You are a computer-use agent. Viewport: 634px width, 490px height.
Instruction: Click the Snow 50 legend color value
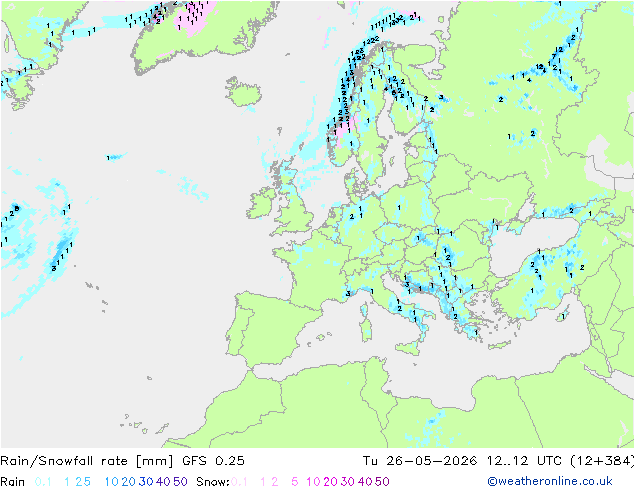point(382,482)
